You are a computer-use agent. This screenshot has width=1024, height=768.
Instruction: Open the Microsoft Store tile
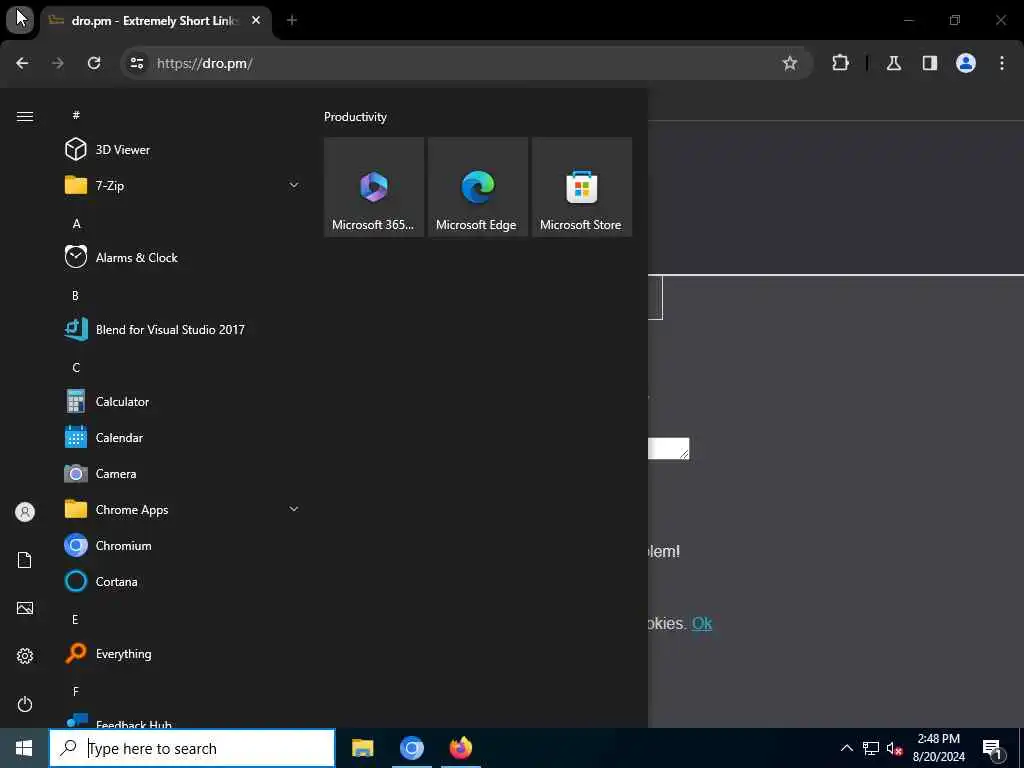click(x=582, y=187)
